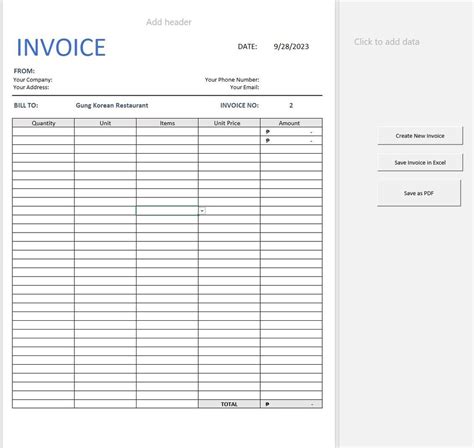474x448 pixels.
Task: Select the Your Phone Number label
Action: (232, 80)
